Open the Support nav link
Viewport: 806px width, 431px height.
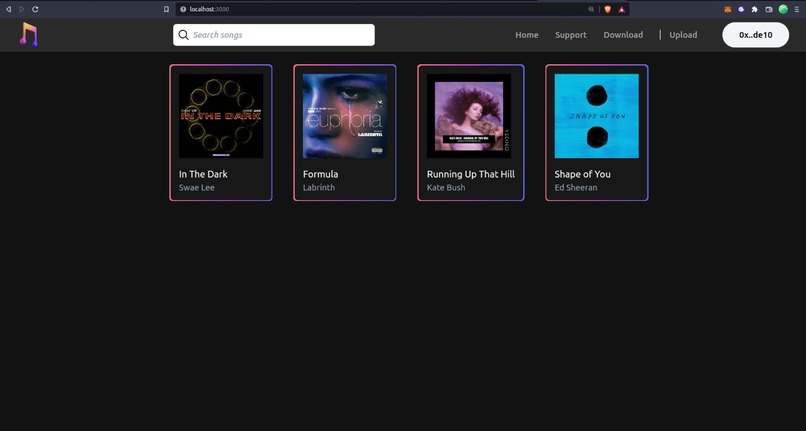click(x=571, y=35)
